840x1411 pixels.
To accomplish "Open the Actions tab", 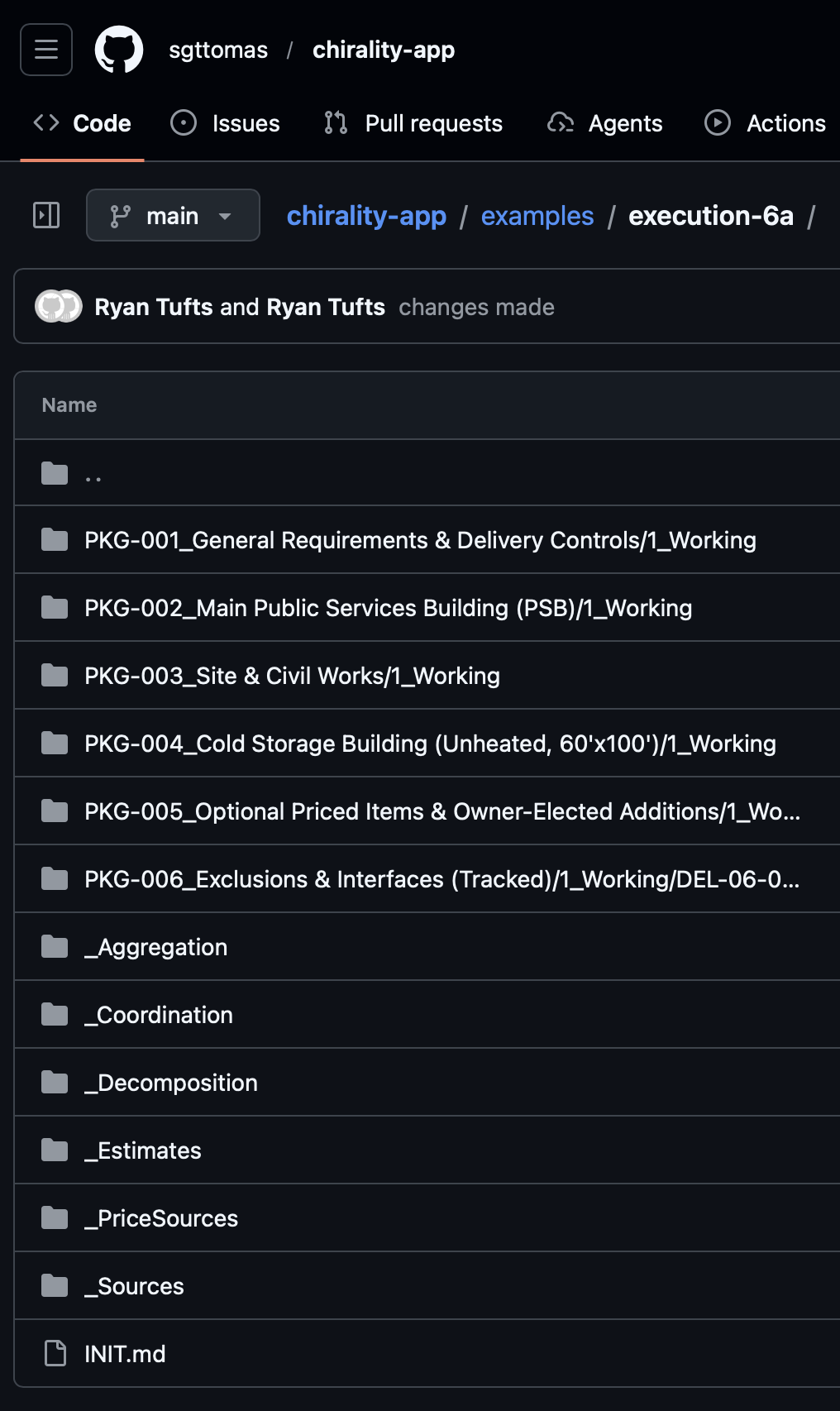I will pos(766,123).
